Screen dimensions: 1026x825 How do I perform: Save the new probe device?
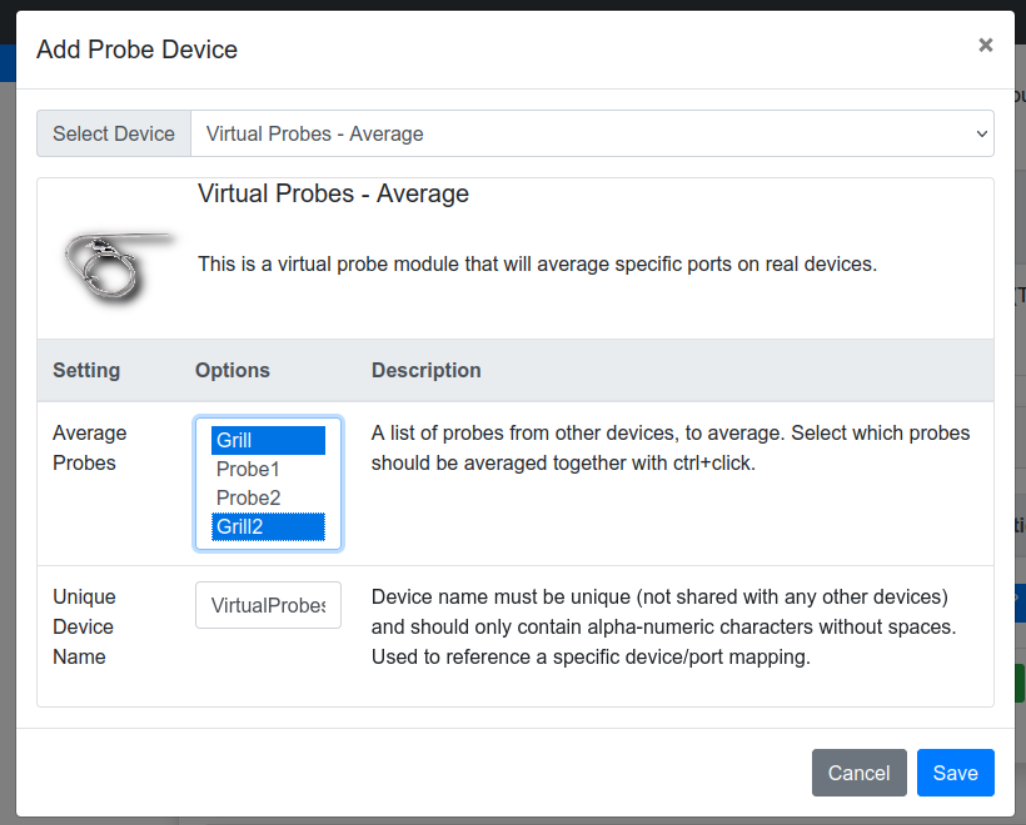(955, 773)
